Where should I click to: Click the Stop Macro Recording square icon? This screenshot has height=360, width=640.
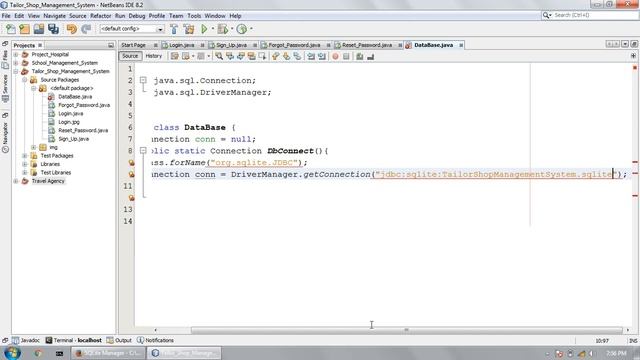tap(346, 56)
